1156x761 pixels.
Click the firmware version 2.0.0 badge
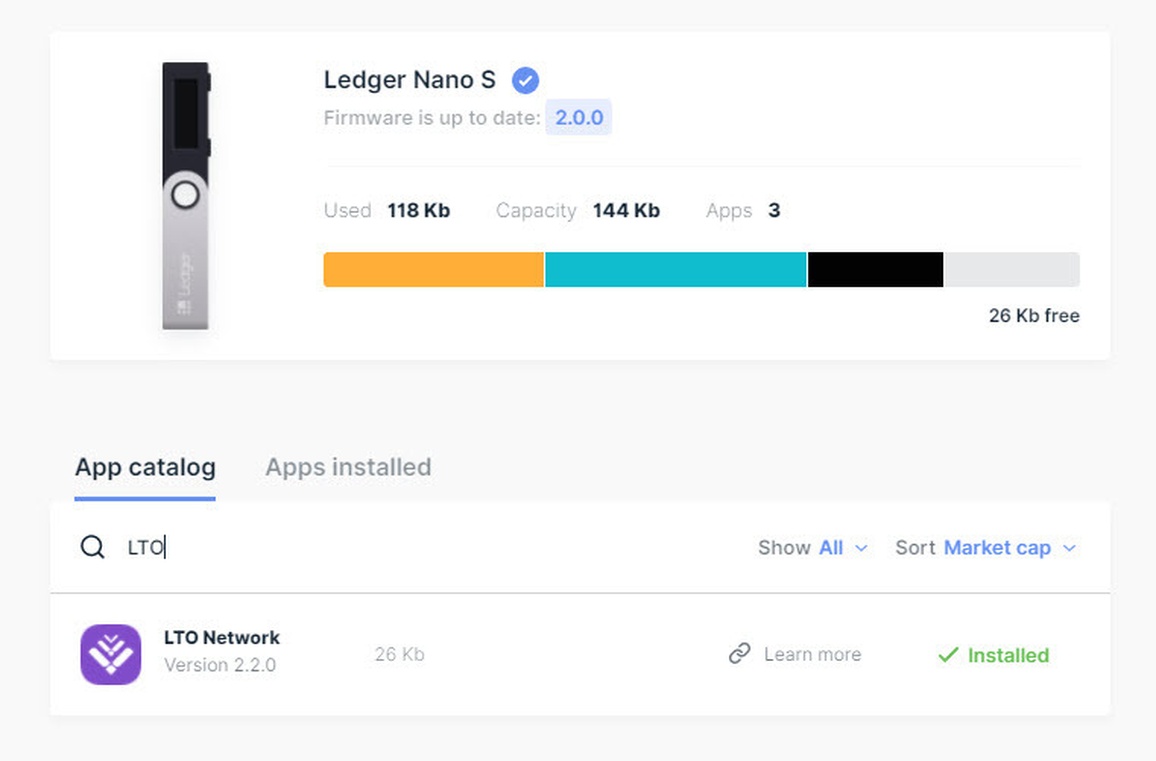coord(579,117)
